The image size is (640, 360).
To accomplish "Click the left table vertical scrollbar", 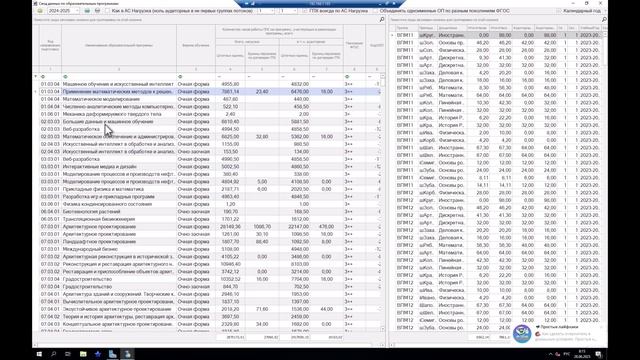I will 382,202.
